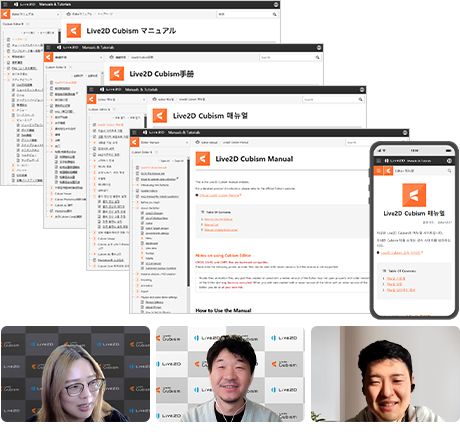The image size is (460, 434).
Task: Open manual selector dropdown in Korean window
Action: pos(121,99)
